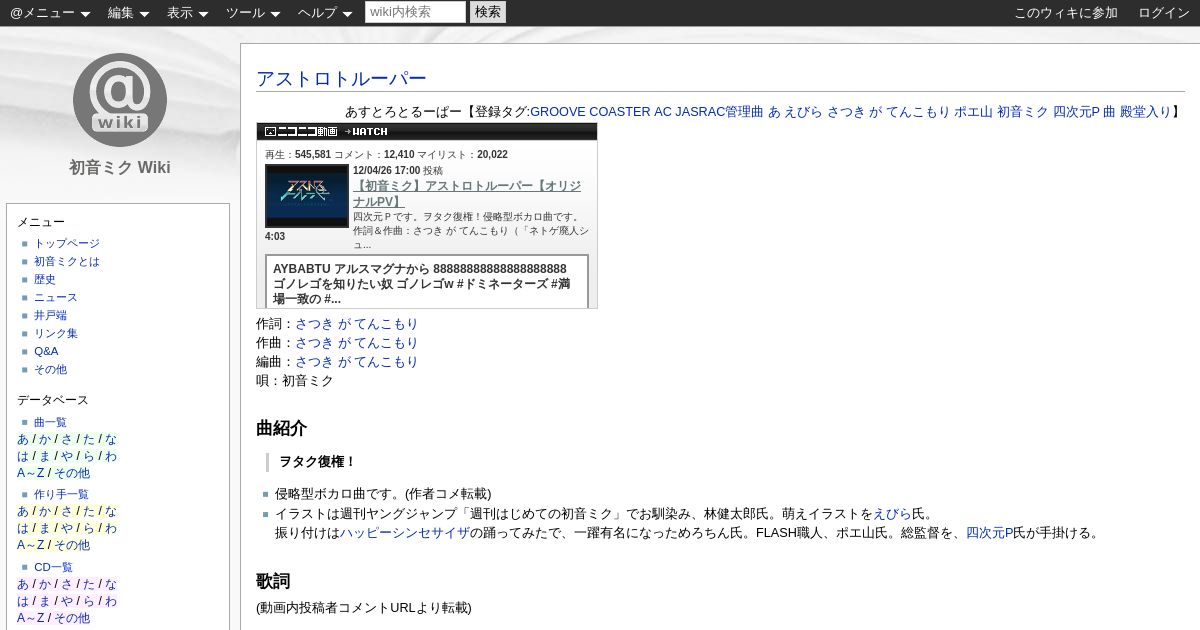Click ログイン in the top bar

click(x=1164, y=13)
